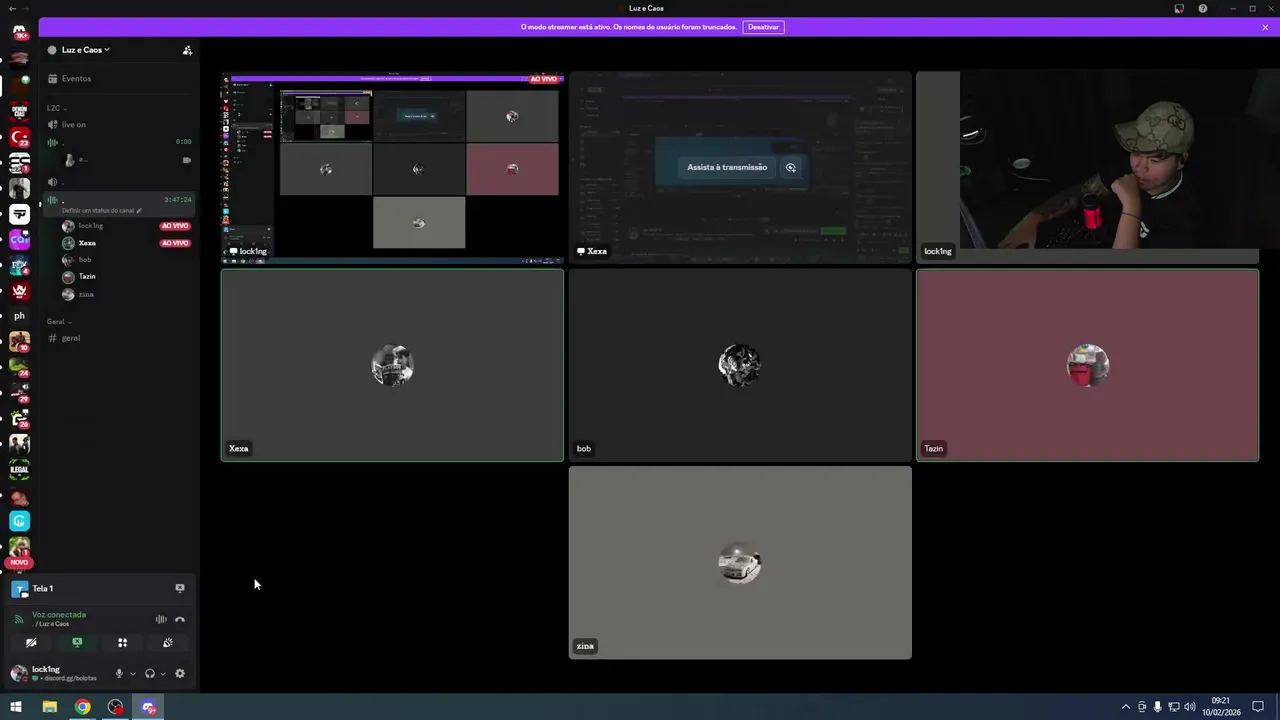The height and width of the screenshot is (720, 1280).
Task: Open noise suppression waveform icon
Action: pyautogui.click(x=161, y=619)
